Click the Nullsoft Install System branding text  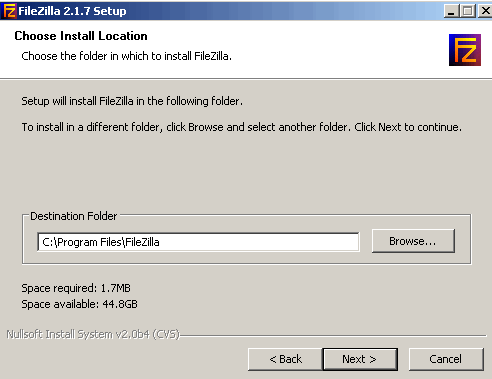[x=93, y=334]
